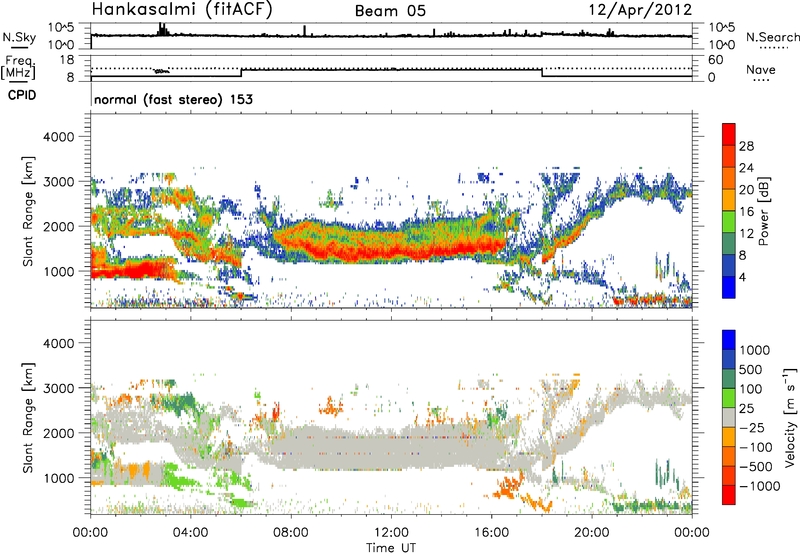Click the grey velocity color swatch

click(729, 418)
